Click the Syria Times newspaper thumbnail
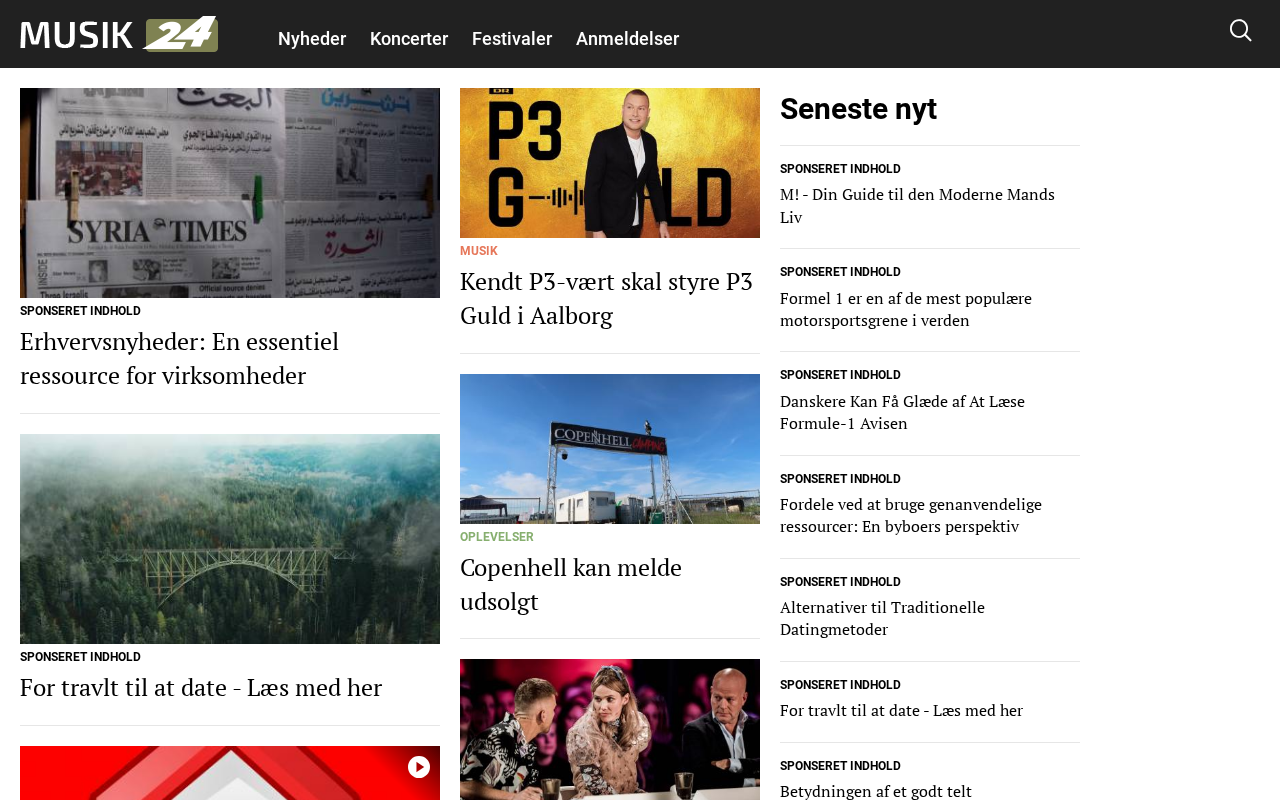 [230, 193]
